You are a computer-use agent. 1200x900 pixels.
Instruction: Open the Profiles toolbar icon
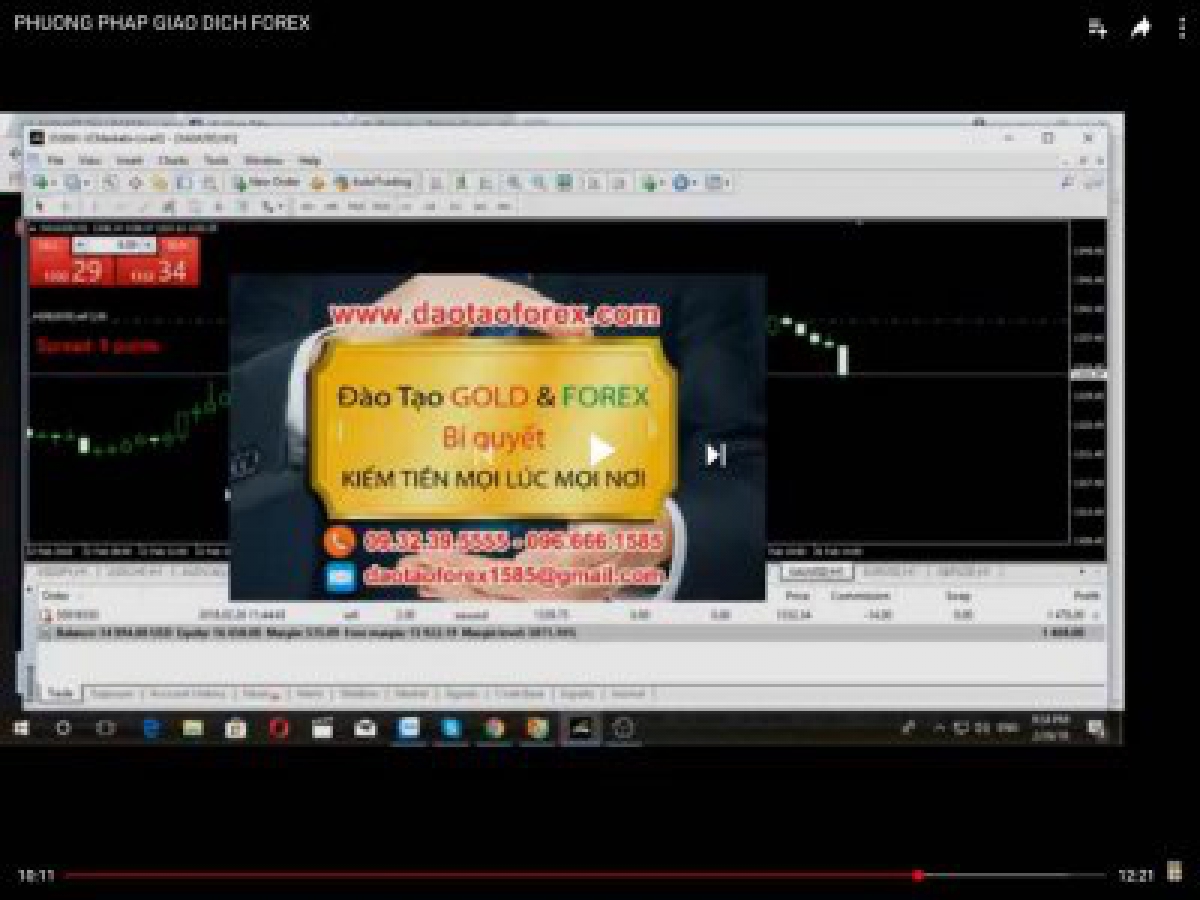[73, 183]
